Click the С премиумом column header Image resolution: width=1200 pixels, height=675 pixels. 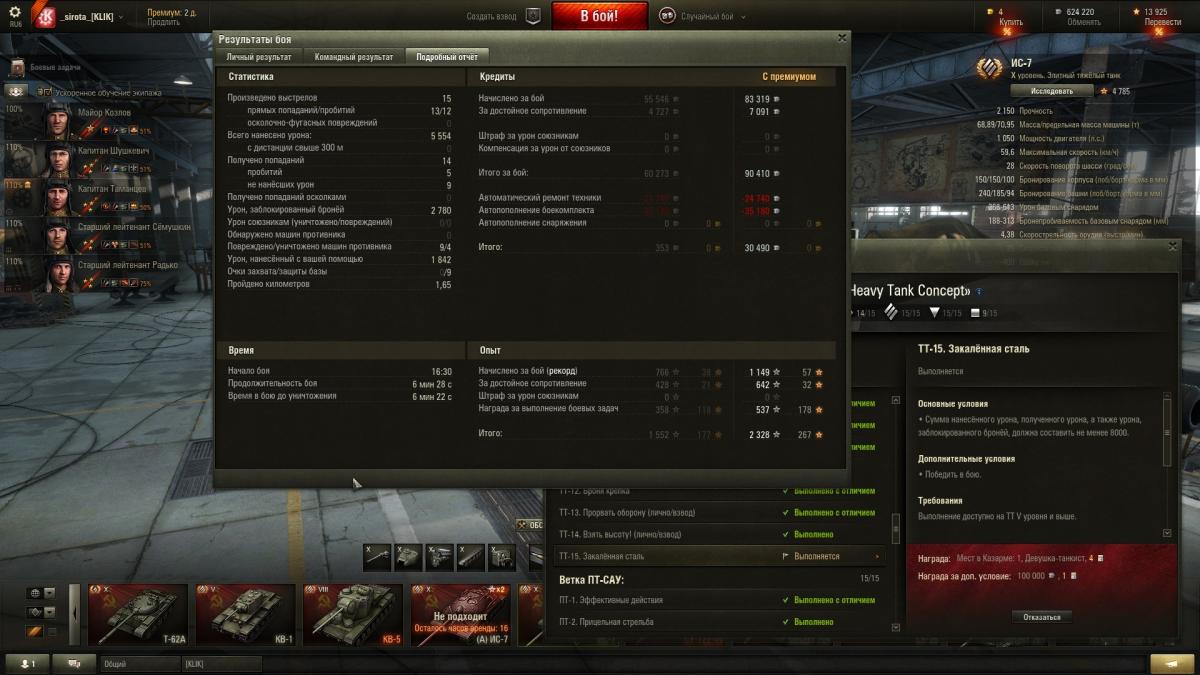point(789,77)
